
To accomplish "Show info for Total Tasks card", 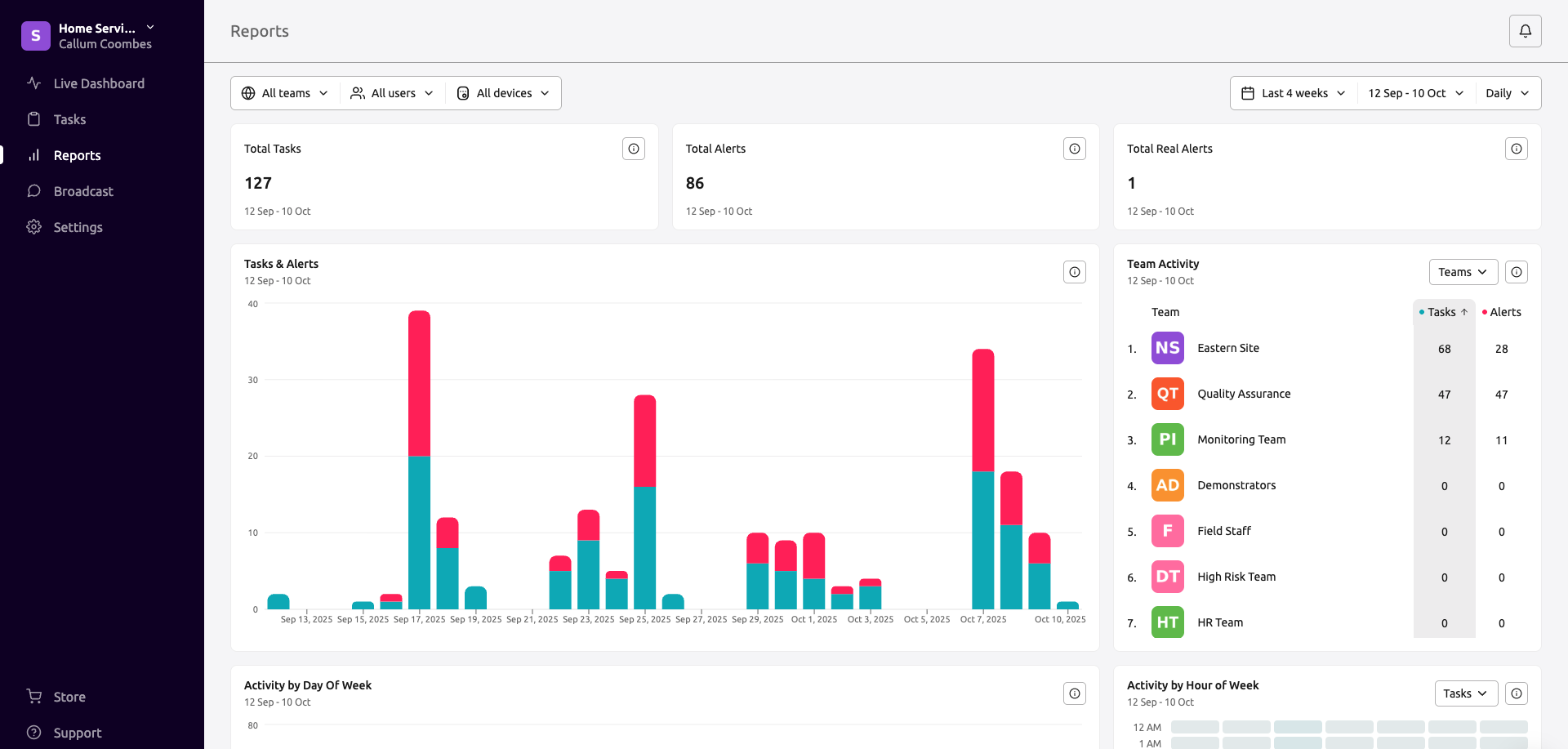I will pos(634,149).
